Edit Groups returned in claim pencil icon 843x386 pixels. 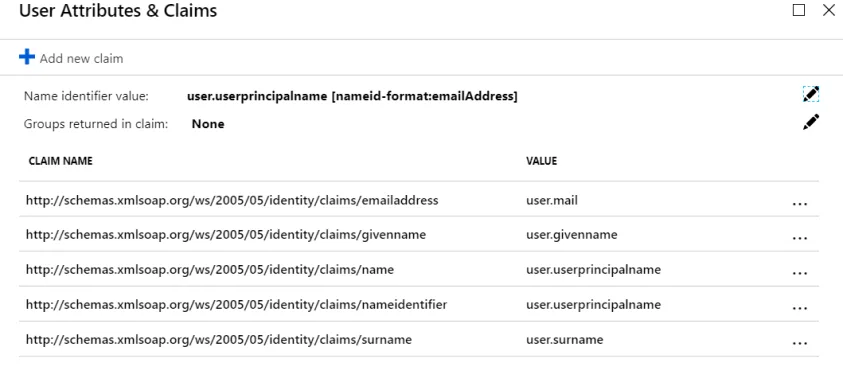(x=811, y=122)
